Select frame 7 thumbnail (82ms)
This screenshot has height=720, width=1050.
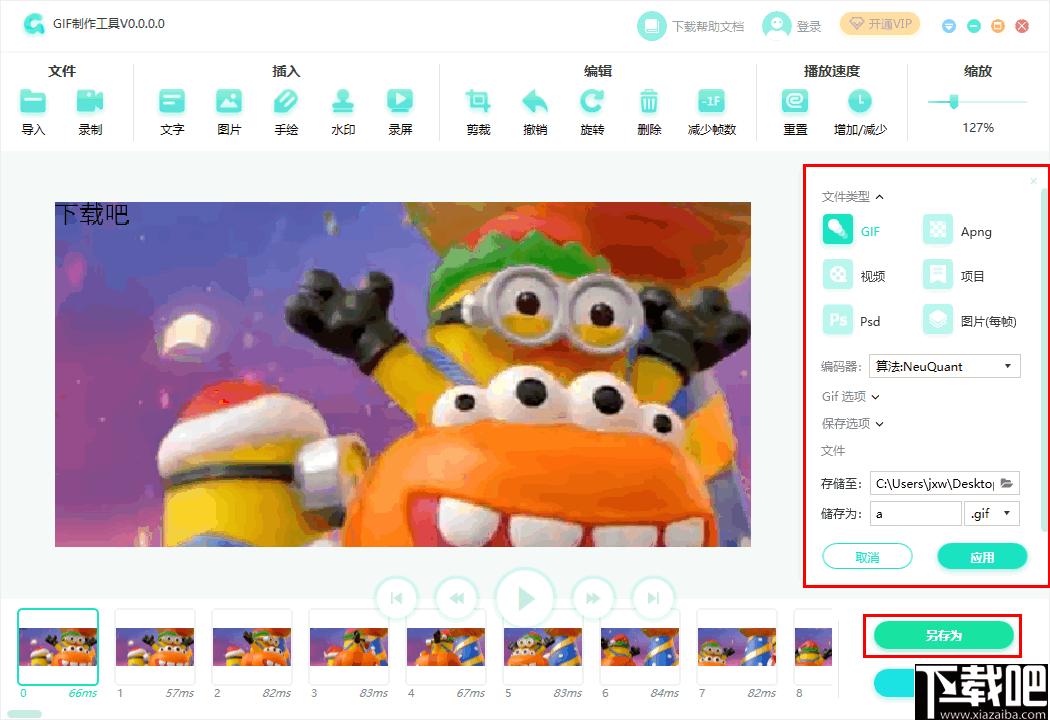(737, 646)
